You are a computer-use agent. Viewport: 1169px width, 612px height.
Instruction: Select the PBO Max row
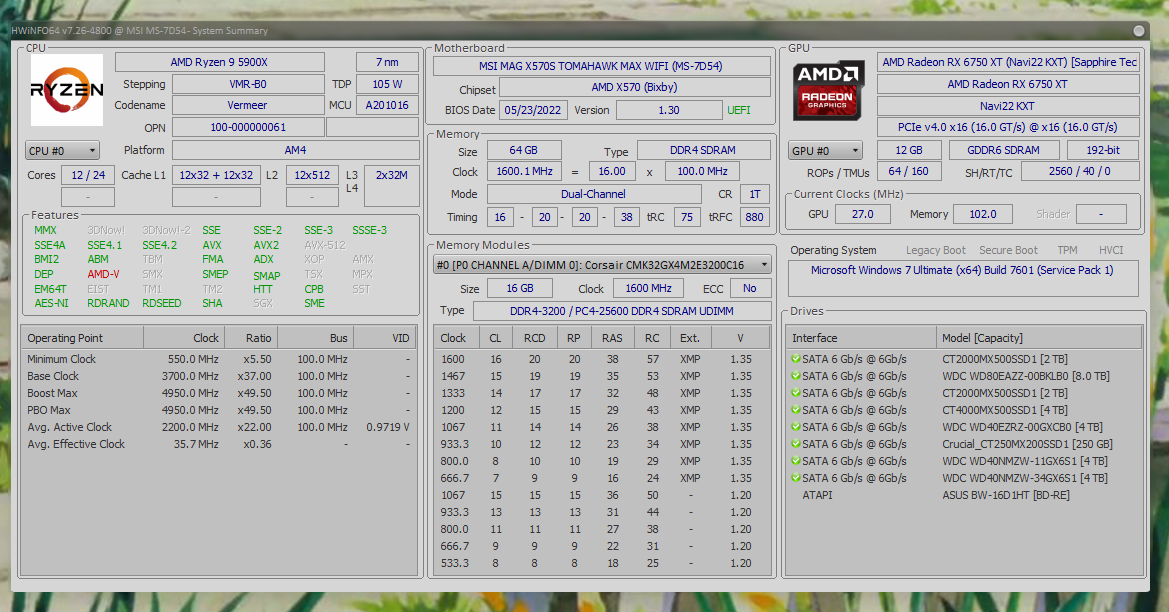218,410
